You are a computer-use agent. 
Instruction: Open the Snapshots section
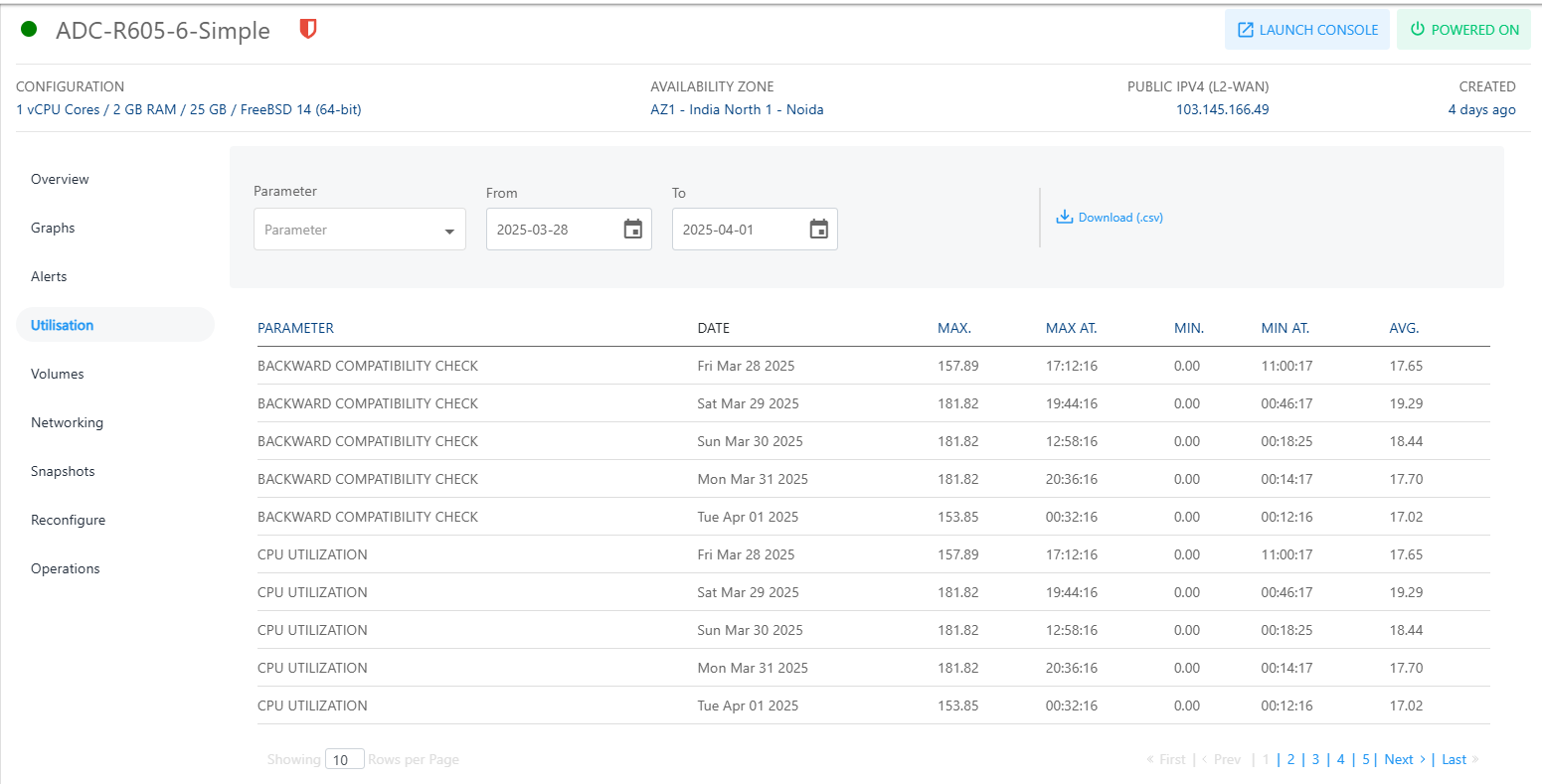tap(63, 472)
